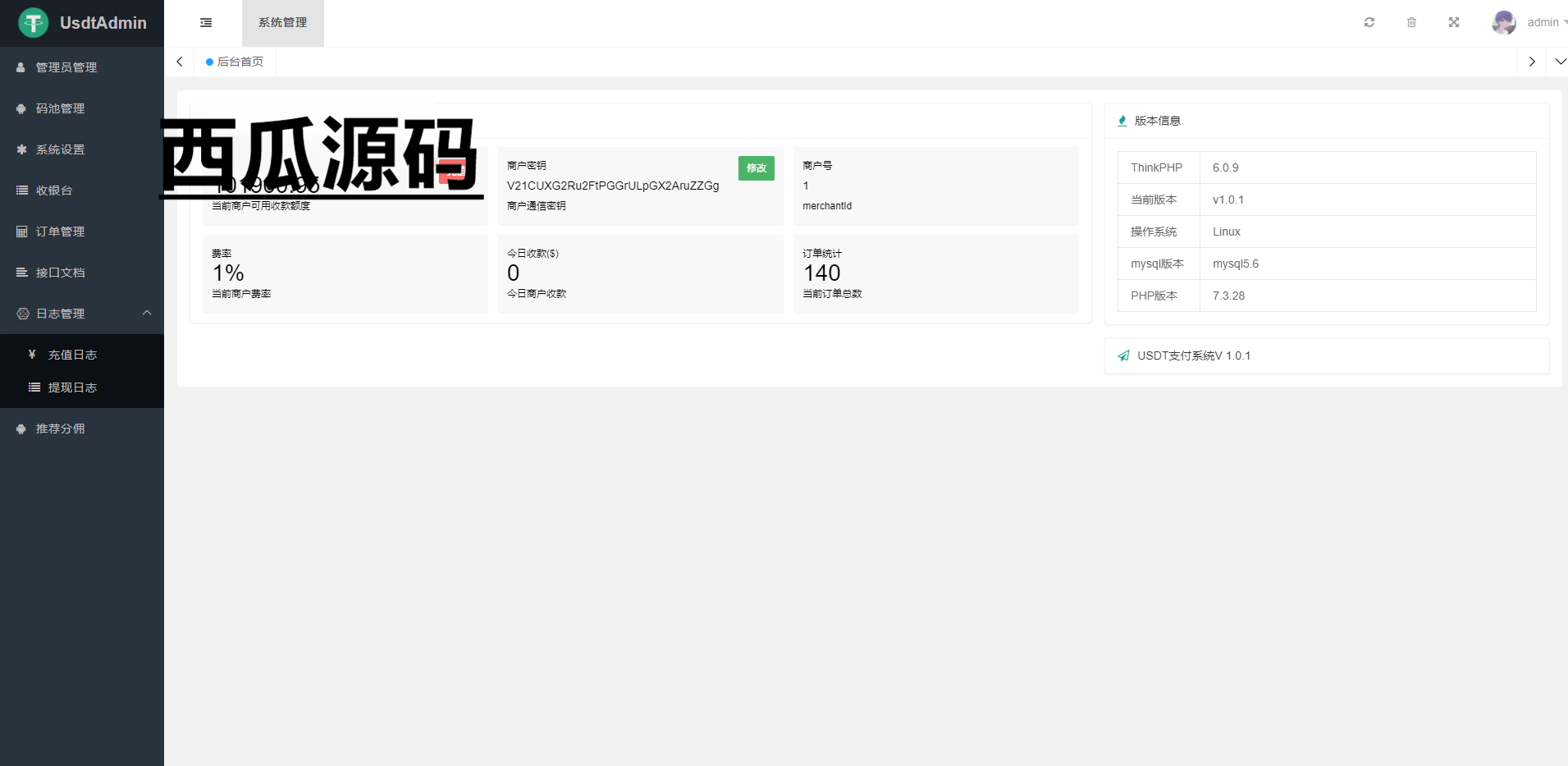
Task: Click the 当前商户费率 caption
Action: click(241, 294)
